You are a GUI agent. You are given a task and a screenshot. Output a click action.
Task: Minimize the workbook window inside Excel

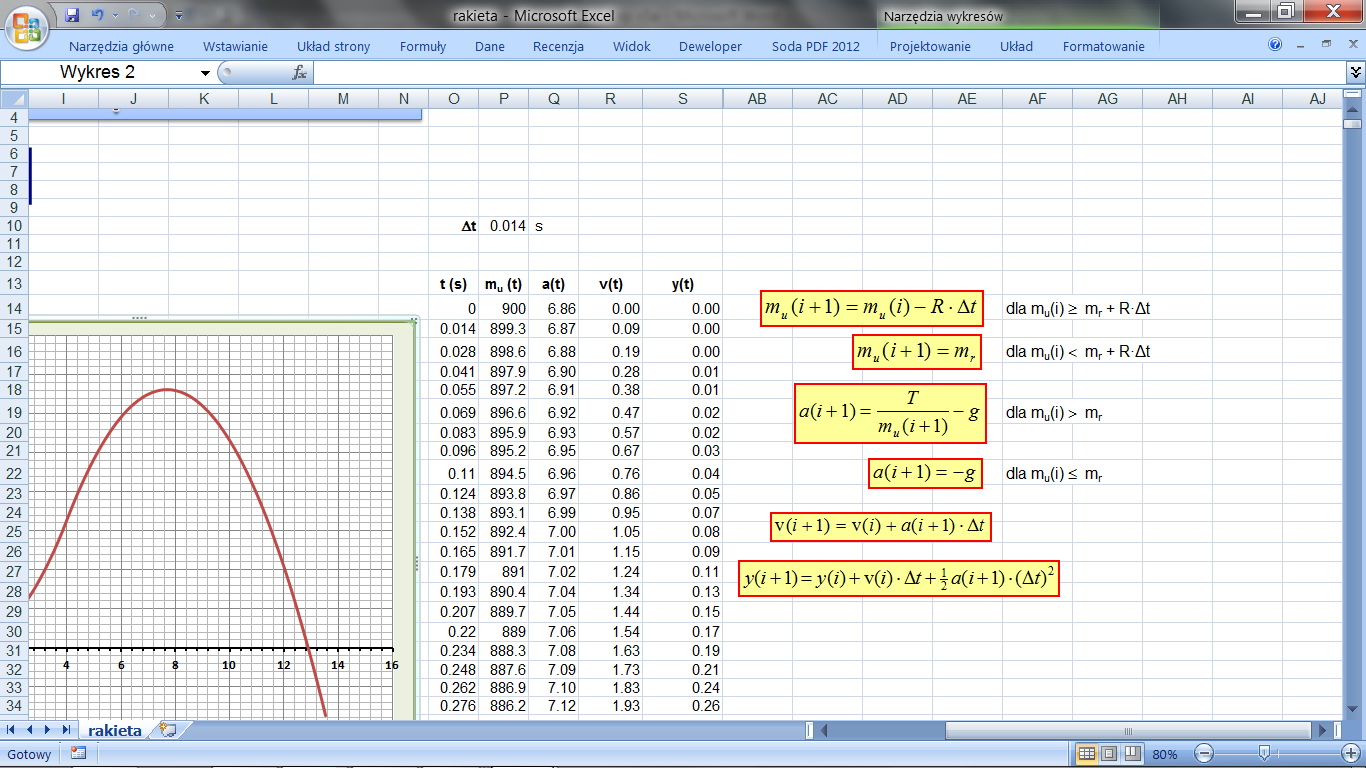(x=1299, y=45)
